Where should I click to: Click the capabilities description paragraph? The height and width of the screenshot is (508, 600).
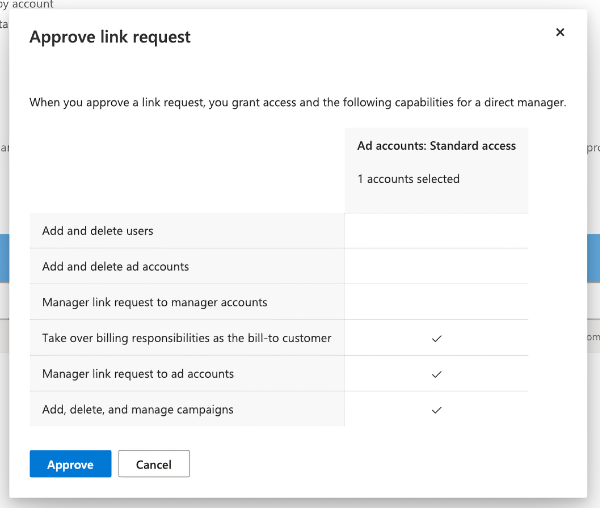click(x=298, y=102)
